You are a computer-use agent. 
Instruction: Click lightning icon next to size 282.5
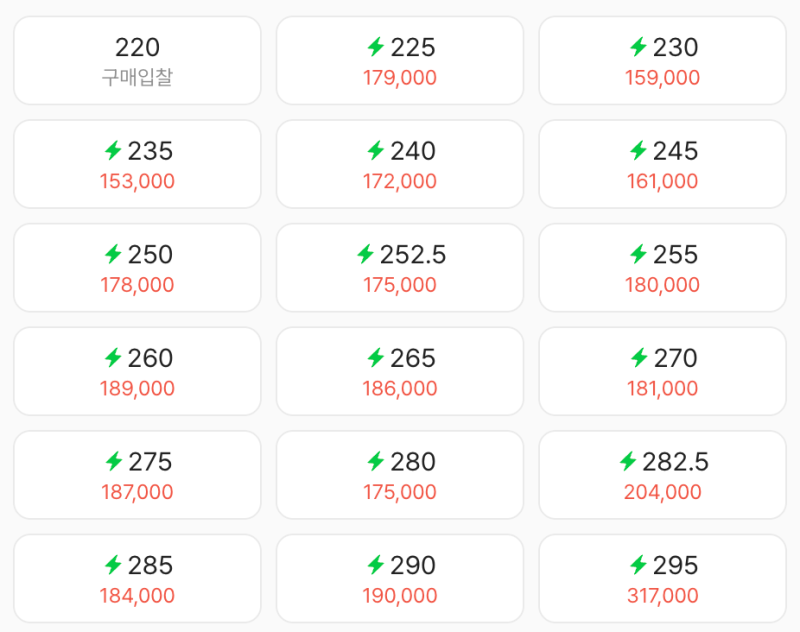[628, 461]
